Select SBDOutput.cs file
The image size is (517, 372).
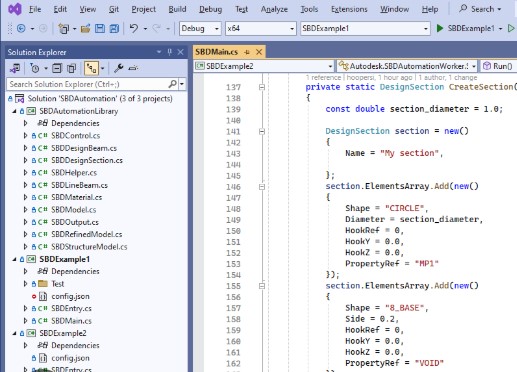click(75, 222)
